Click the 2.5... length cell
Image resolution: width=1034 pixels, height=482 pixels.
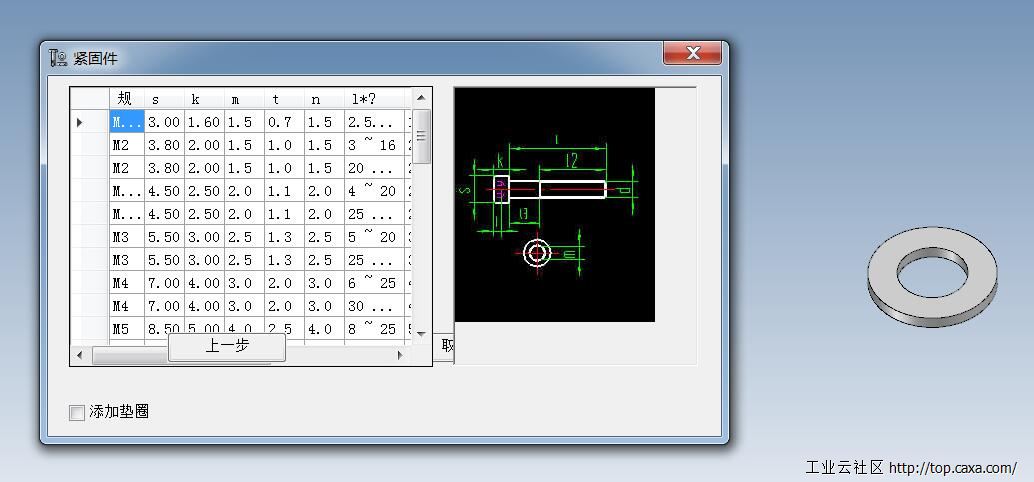tap(374, 122)
